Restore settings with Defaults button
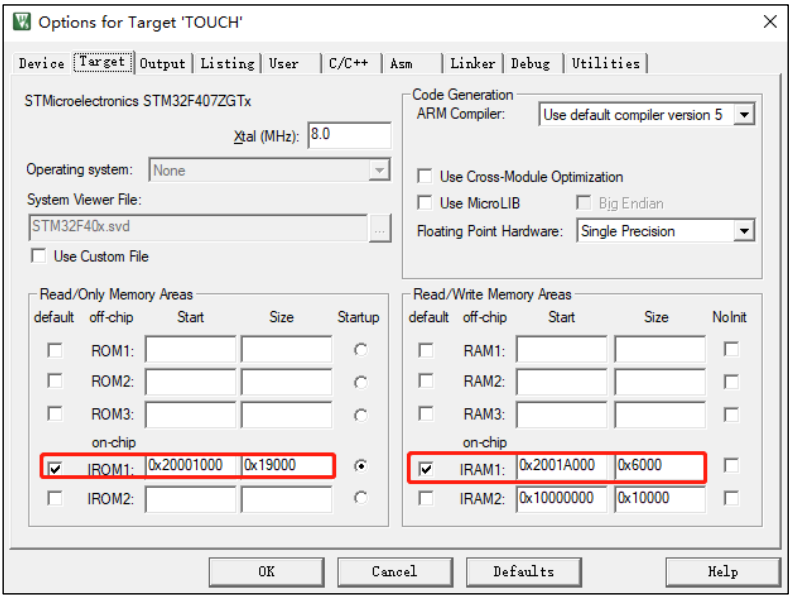The image size is (792, 598). click(523, 572)
